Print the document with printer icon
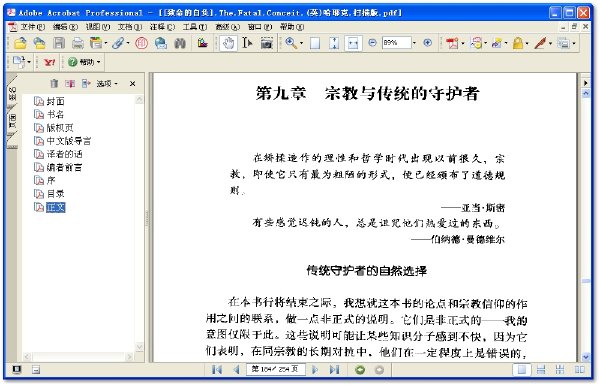The width and height of the screenshot is (600, 386). click(x=78, y=43)
